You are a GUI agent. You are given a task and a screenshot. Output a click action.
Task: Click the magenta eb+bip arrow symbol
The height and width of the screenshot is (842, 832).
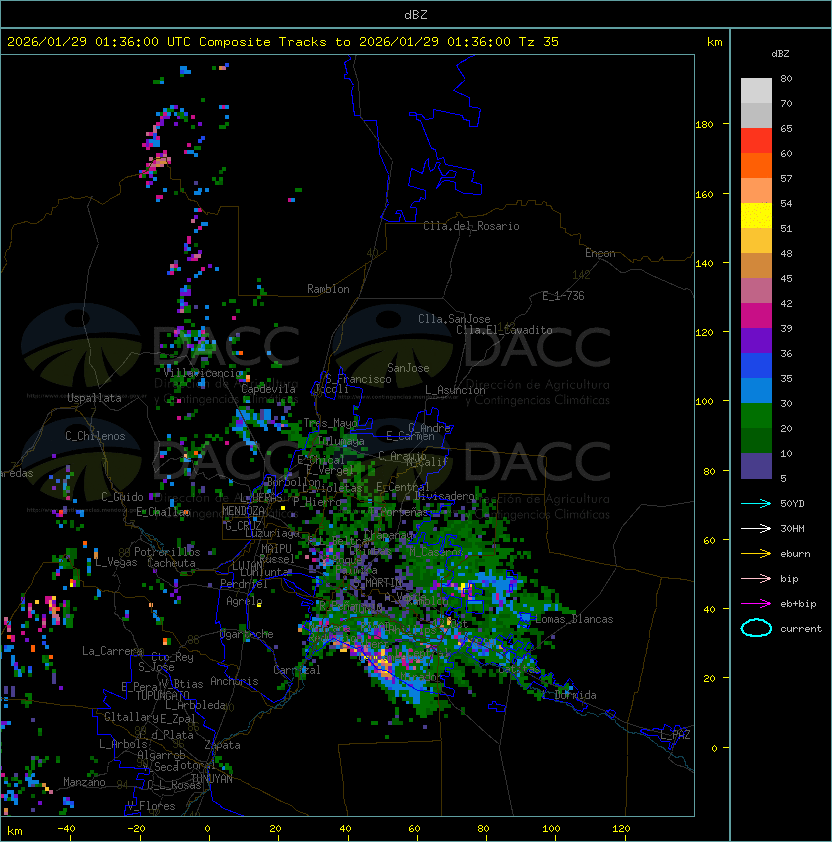point(756,604)
